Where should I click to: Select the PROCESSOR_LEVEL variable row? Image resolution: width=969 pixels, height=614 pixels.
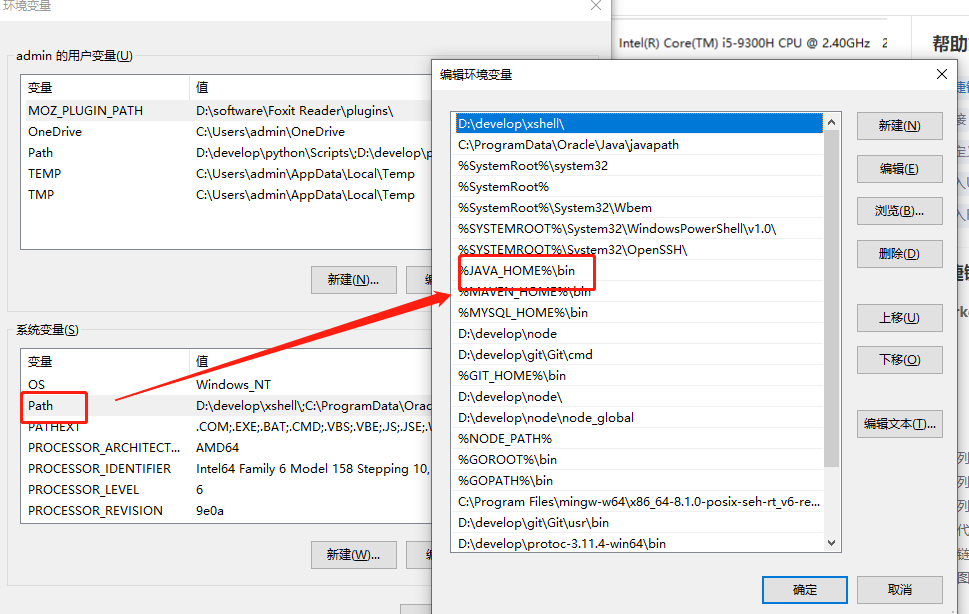pyautogui.click(x=226, y=490)
